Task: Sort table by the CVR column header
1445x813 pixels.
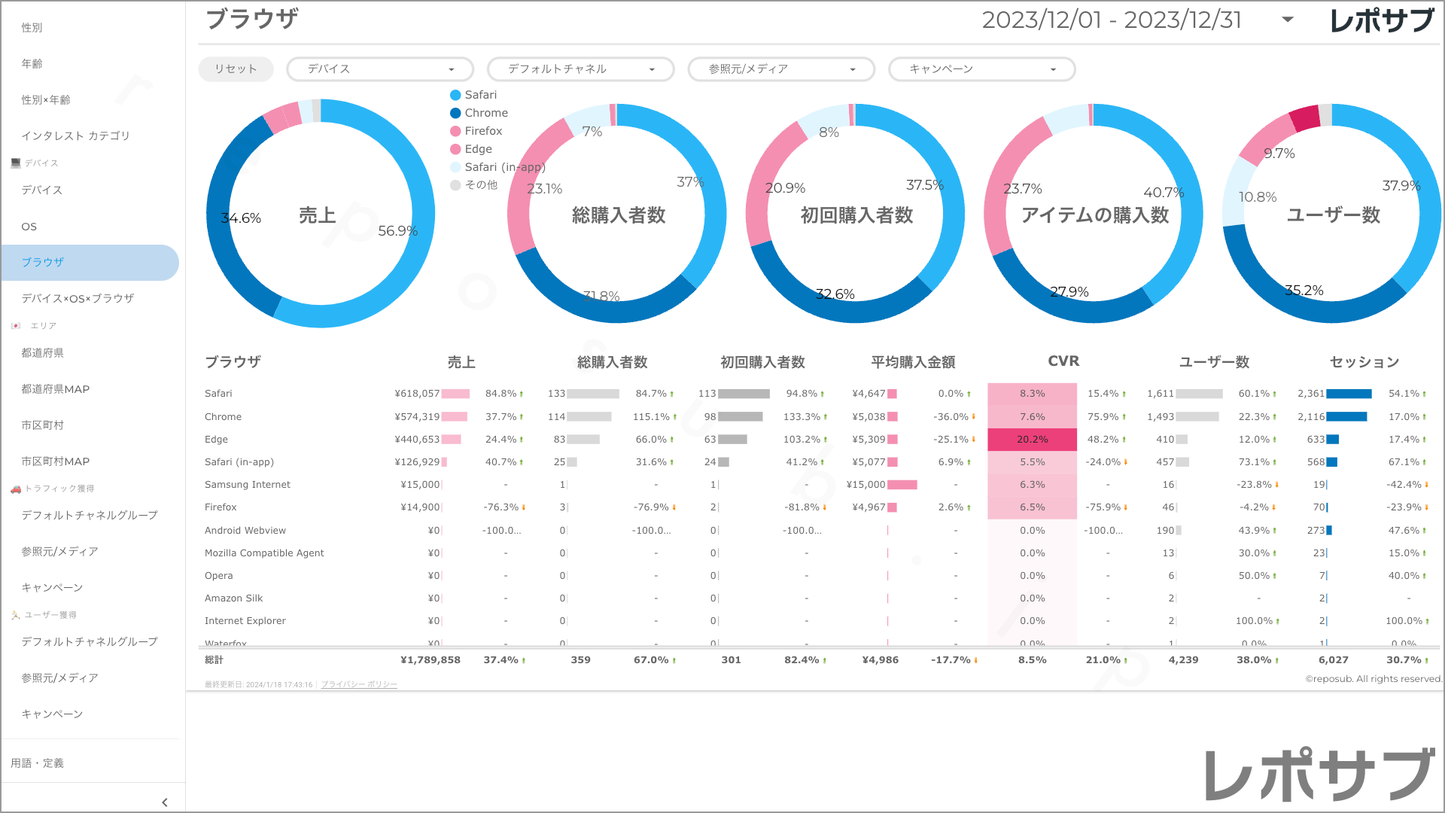Action: pyautogui.click(x=1063, y=361)
